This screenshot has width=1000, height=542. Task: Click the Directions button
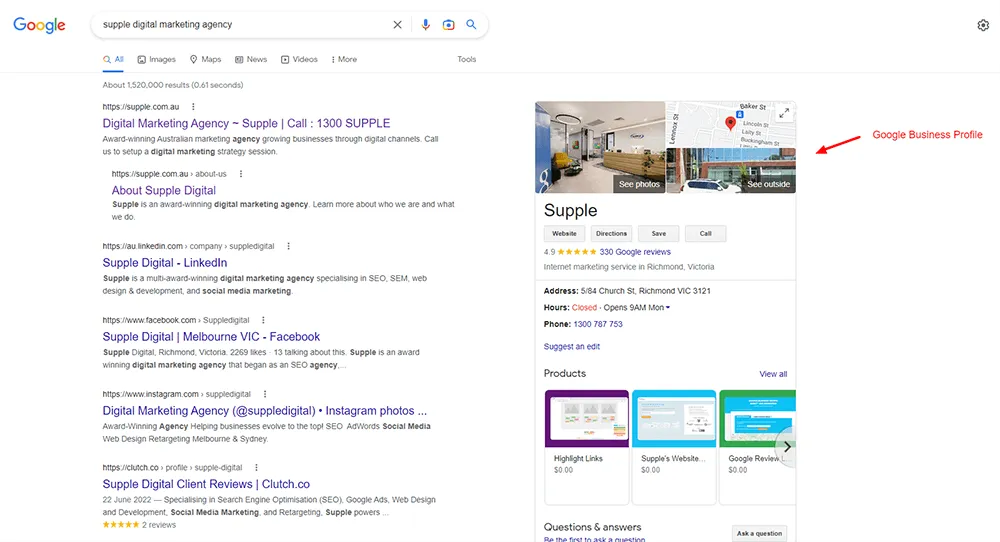tap(612, 233)
